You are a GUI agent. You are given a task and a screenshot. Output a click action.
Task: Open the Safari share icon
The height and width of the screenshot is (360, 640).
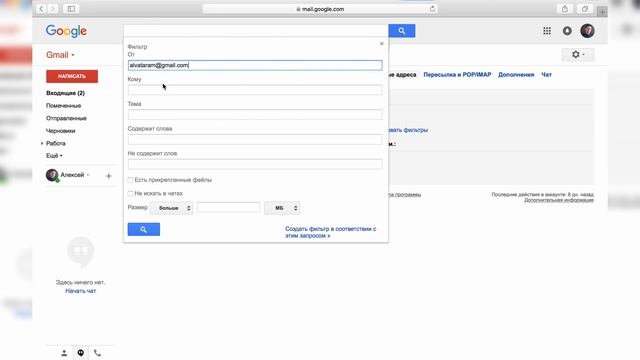click(x=565, y=9)
